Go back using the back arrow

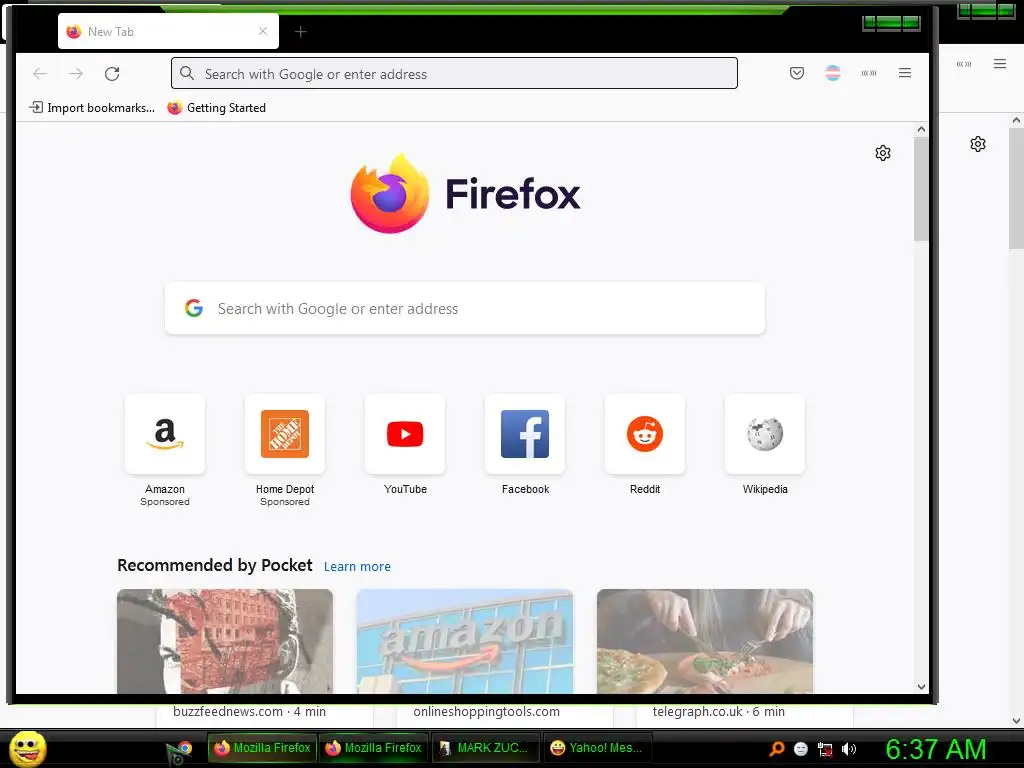(40, 74)
